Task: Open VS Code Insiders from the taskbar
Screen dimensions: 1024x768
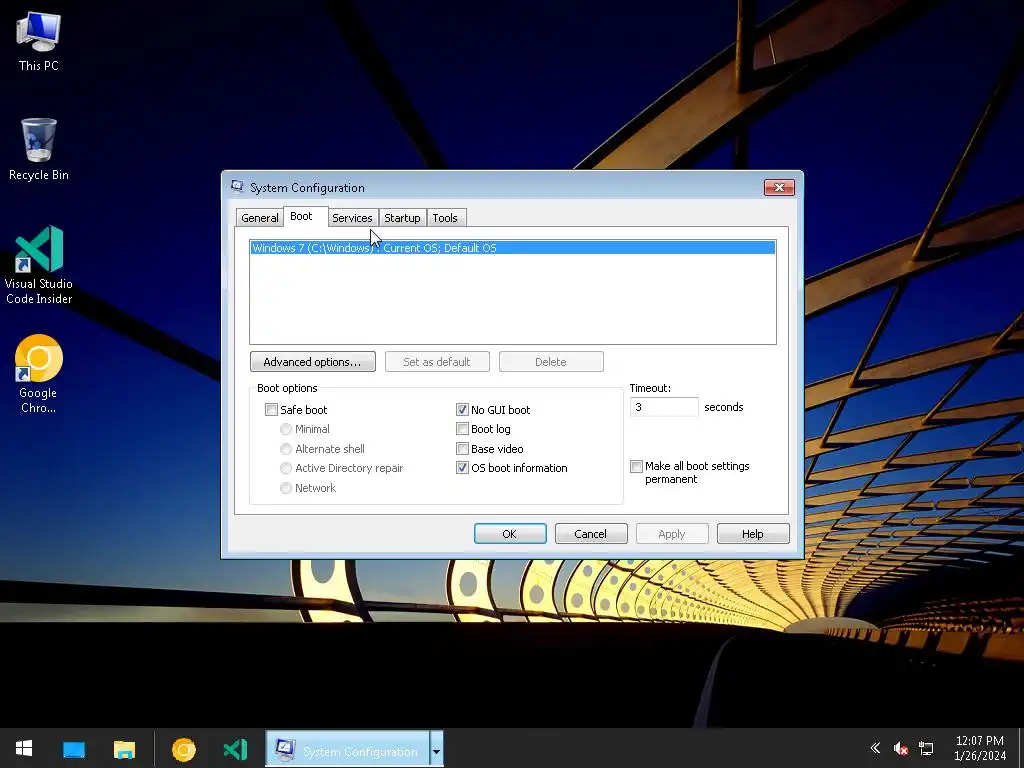Action: coord(235,749)
